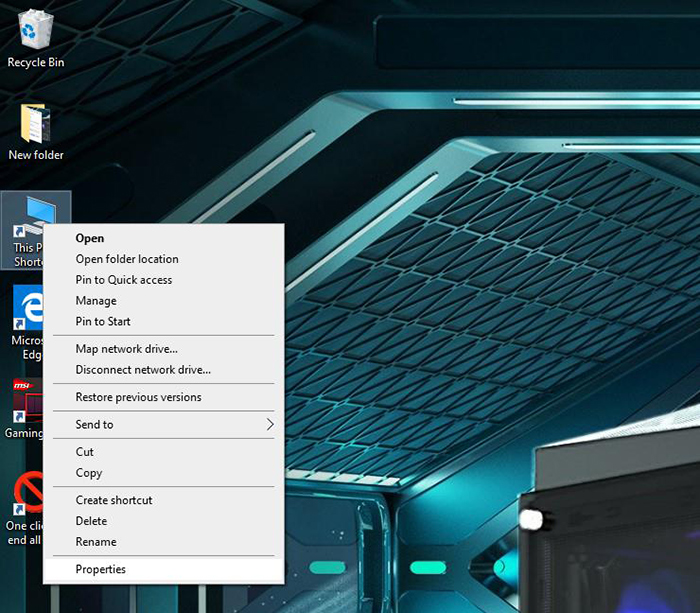Choose Delete from the context menu
700x613 pixels.
pos(91,521)
